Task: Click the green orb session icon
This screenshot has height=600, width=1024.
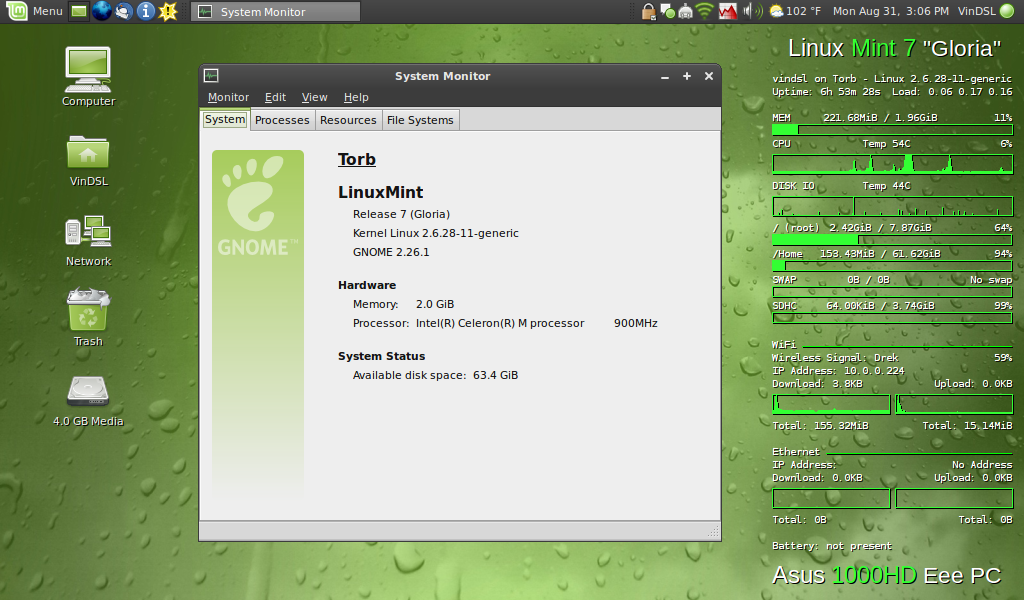Action: (1008, 11)
